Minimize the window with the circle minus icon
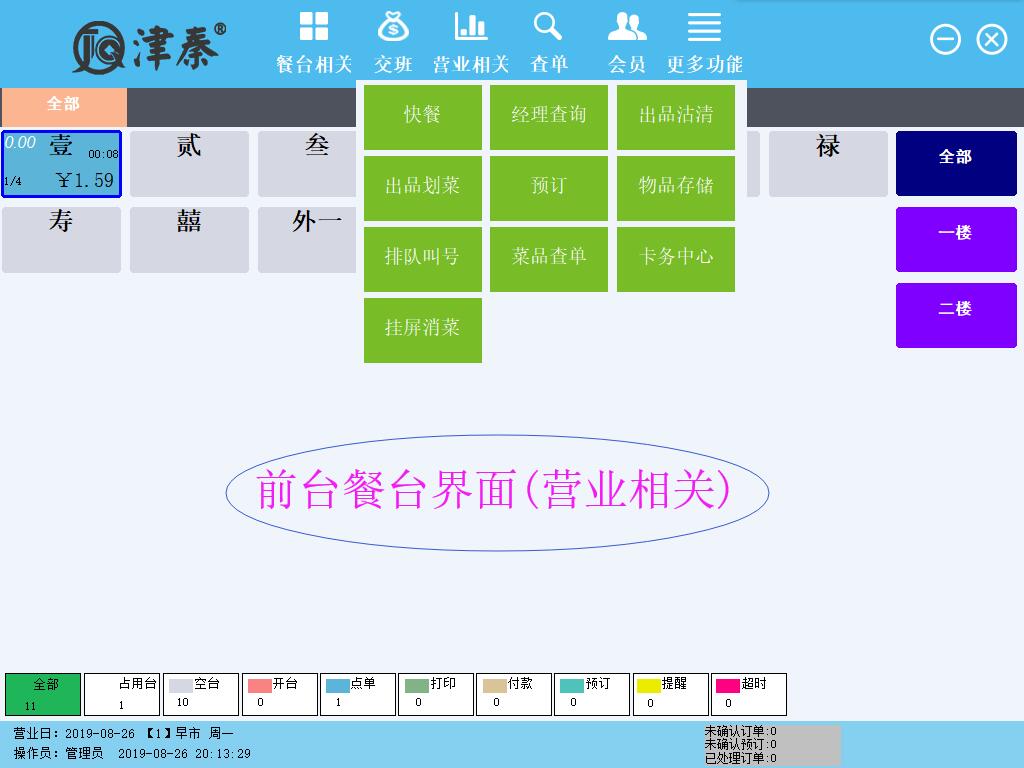This screenshot has height=768, width=1024. pos(945,39)
